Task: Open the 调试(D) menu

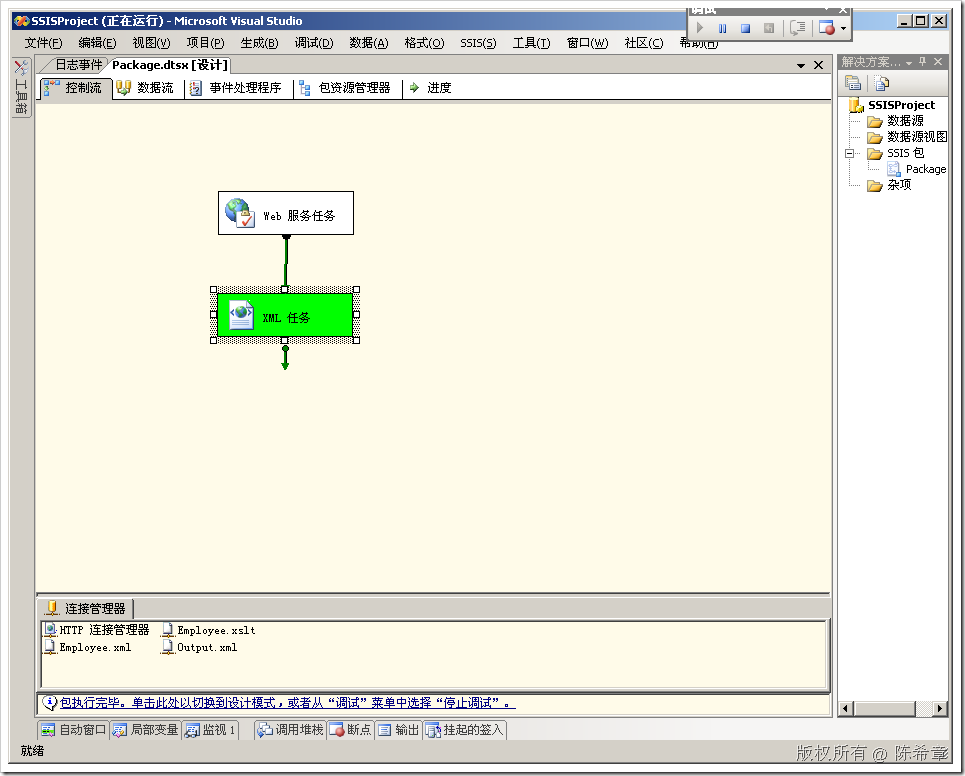Action: pyautogui.click(x=314, y=43)
